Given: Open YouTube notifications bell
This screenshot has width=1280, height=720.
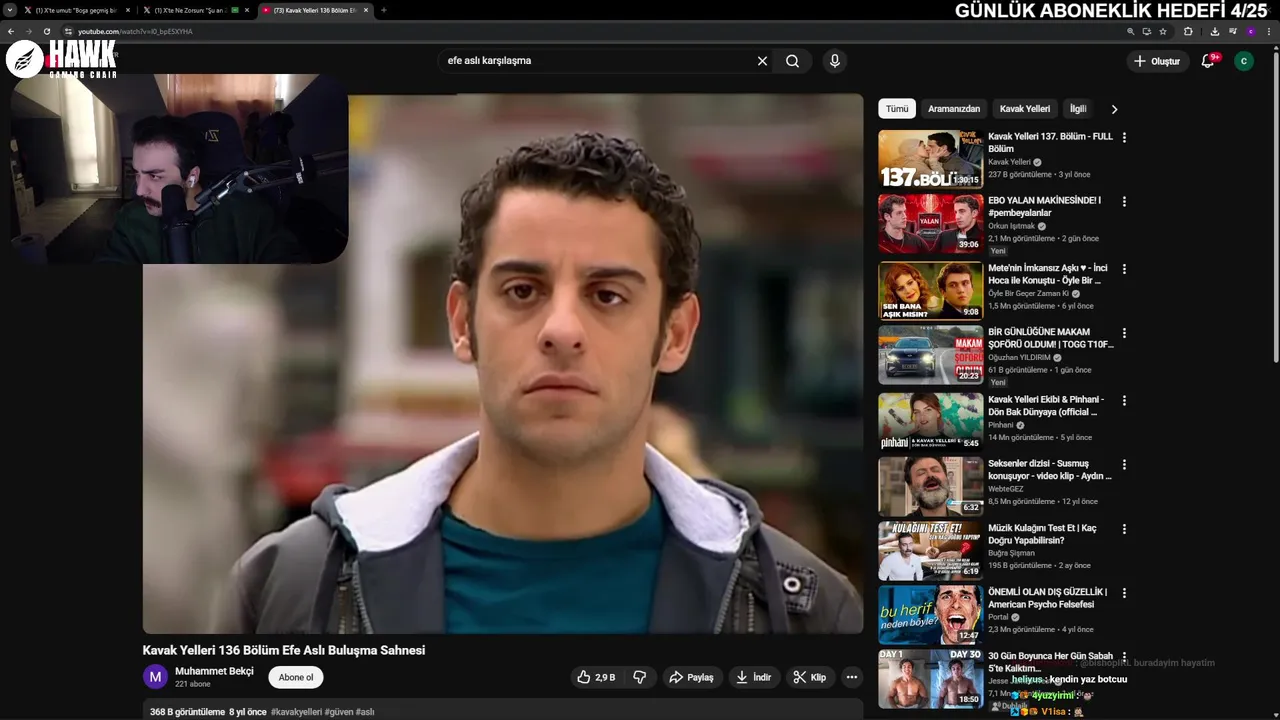Looking at the screenshot, I should 1208,61.
